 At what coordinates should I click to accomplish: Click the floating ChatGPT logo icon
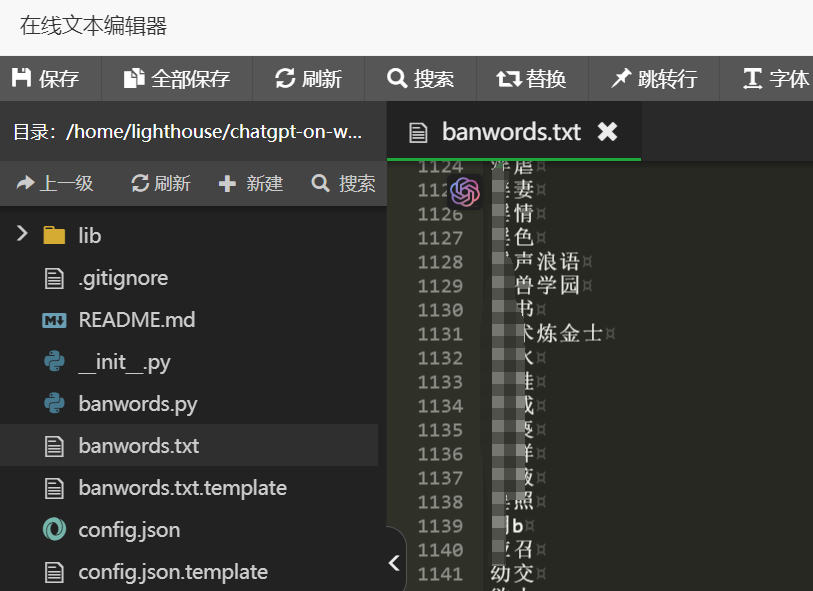465,192
